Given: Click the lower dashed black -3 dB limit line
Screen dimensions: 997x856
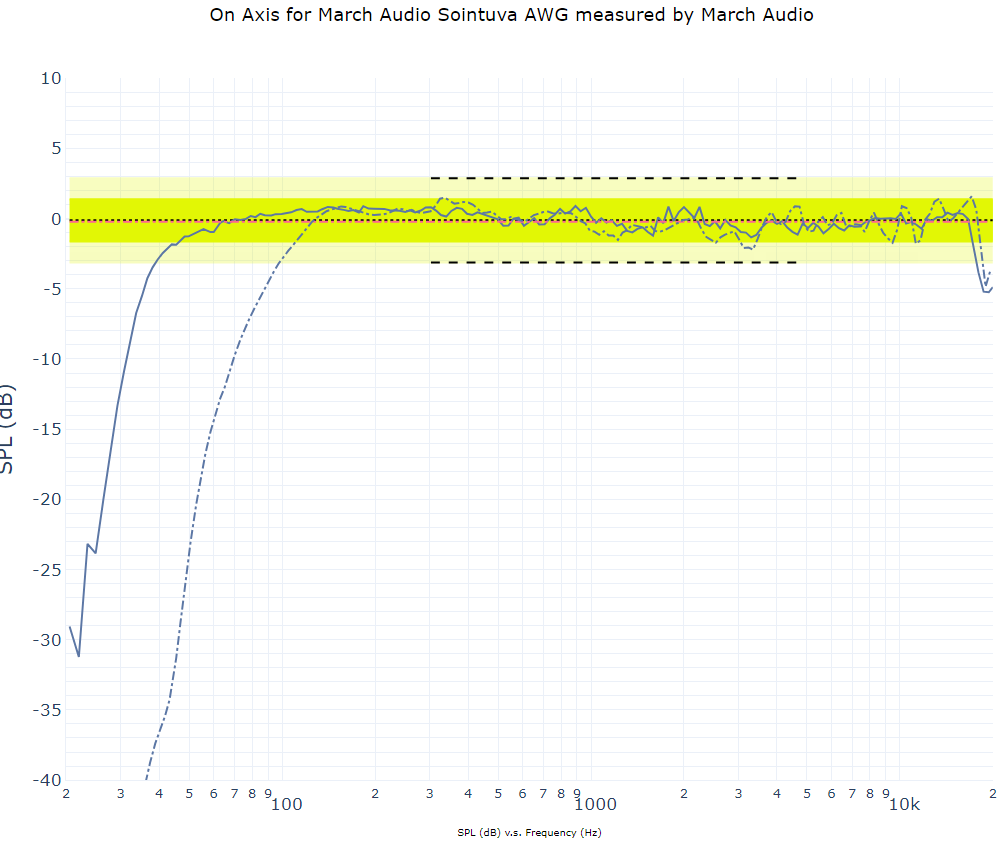Looking at the screenshot, I should tap(614, 262).
